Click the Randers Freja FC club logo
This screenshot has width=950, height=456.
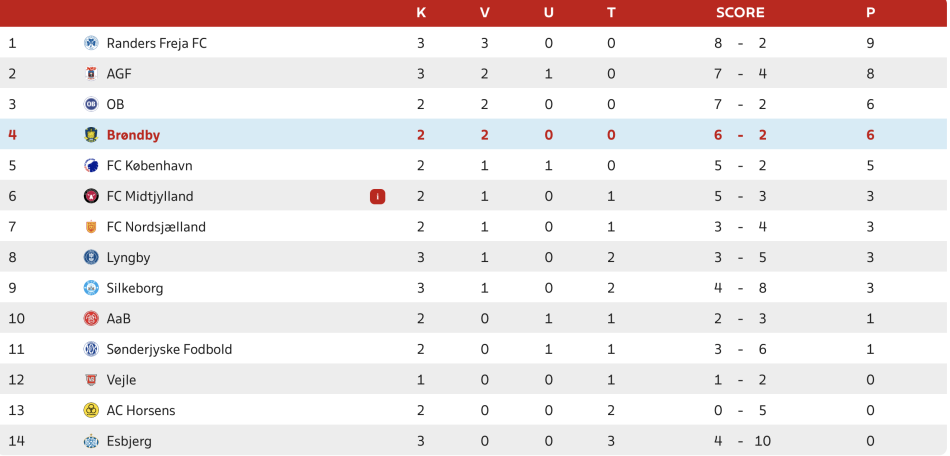[91, 43]
